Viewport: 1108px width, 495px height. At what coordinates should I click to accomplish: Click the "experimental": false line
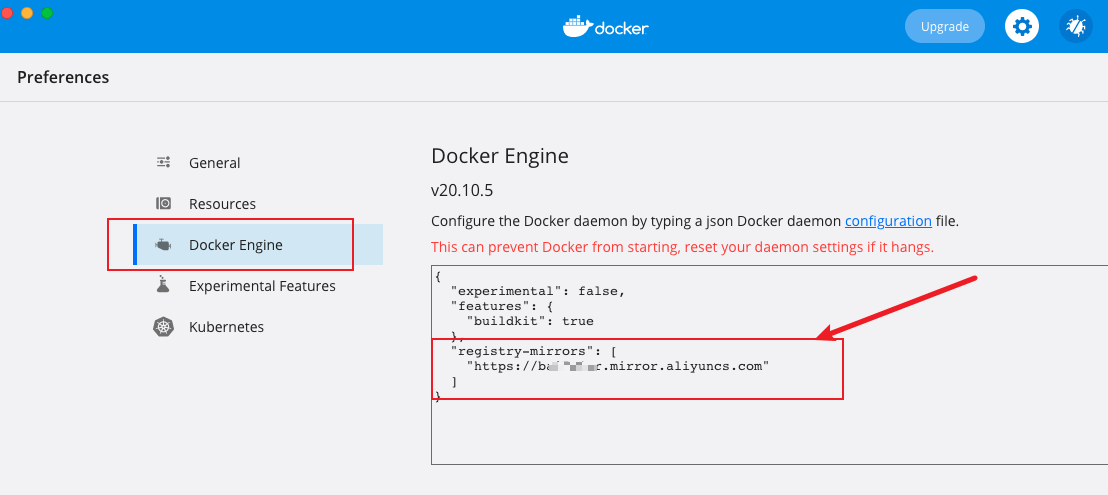[539, 290]
